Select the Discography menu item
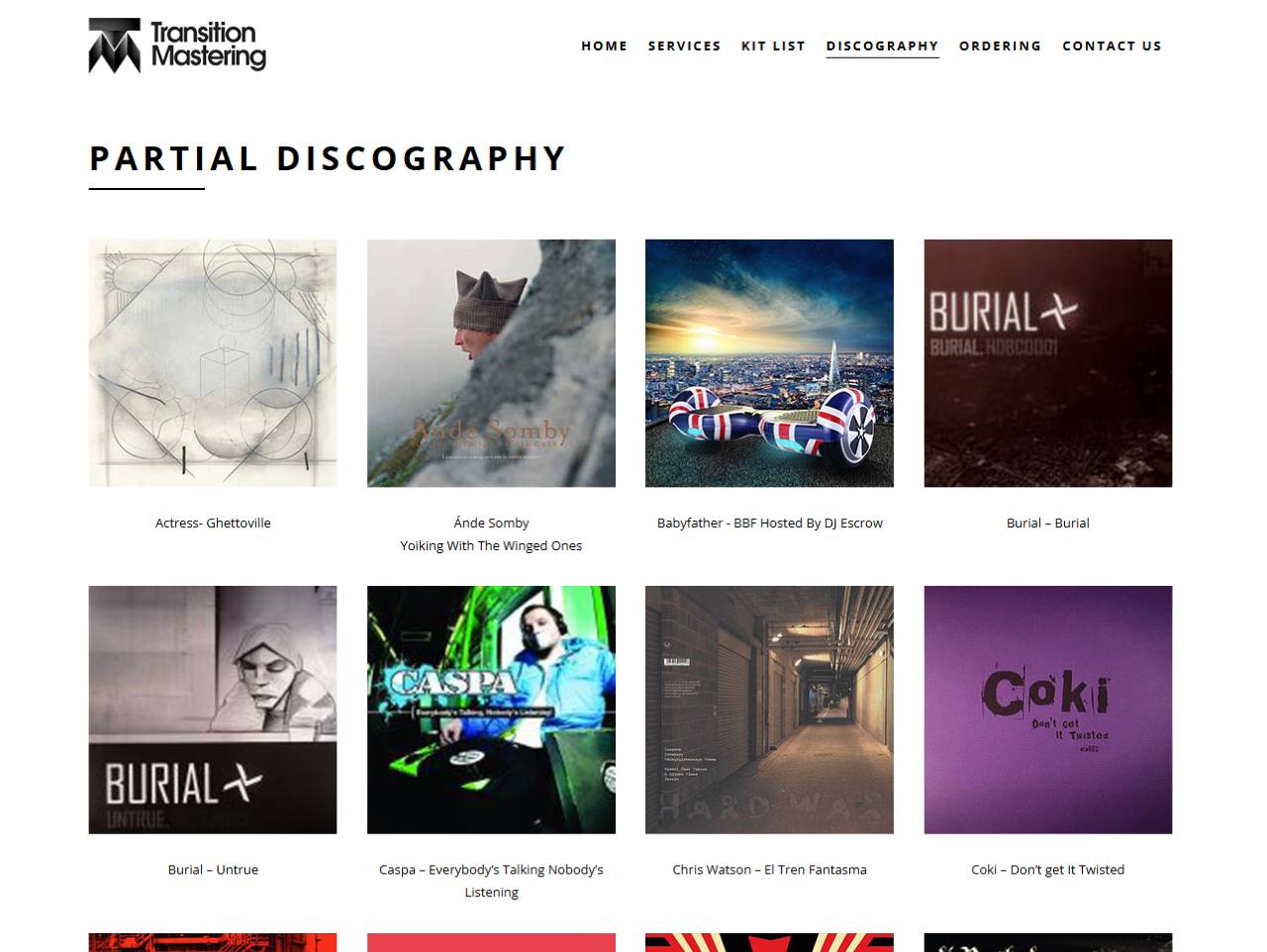Viewport: 1267px width, 952px height. 882,46
